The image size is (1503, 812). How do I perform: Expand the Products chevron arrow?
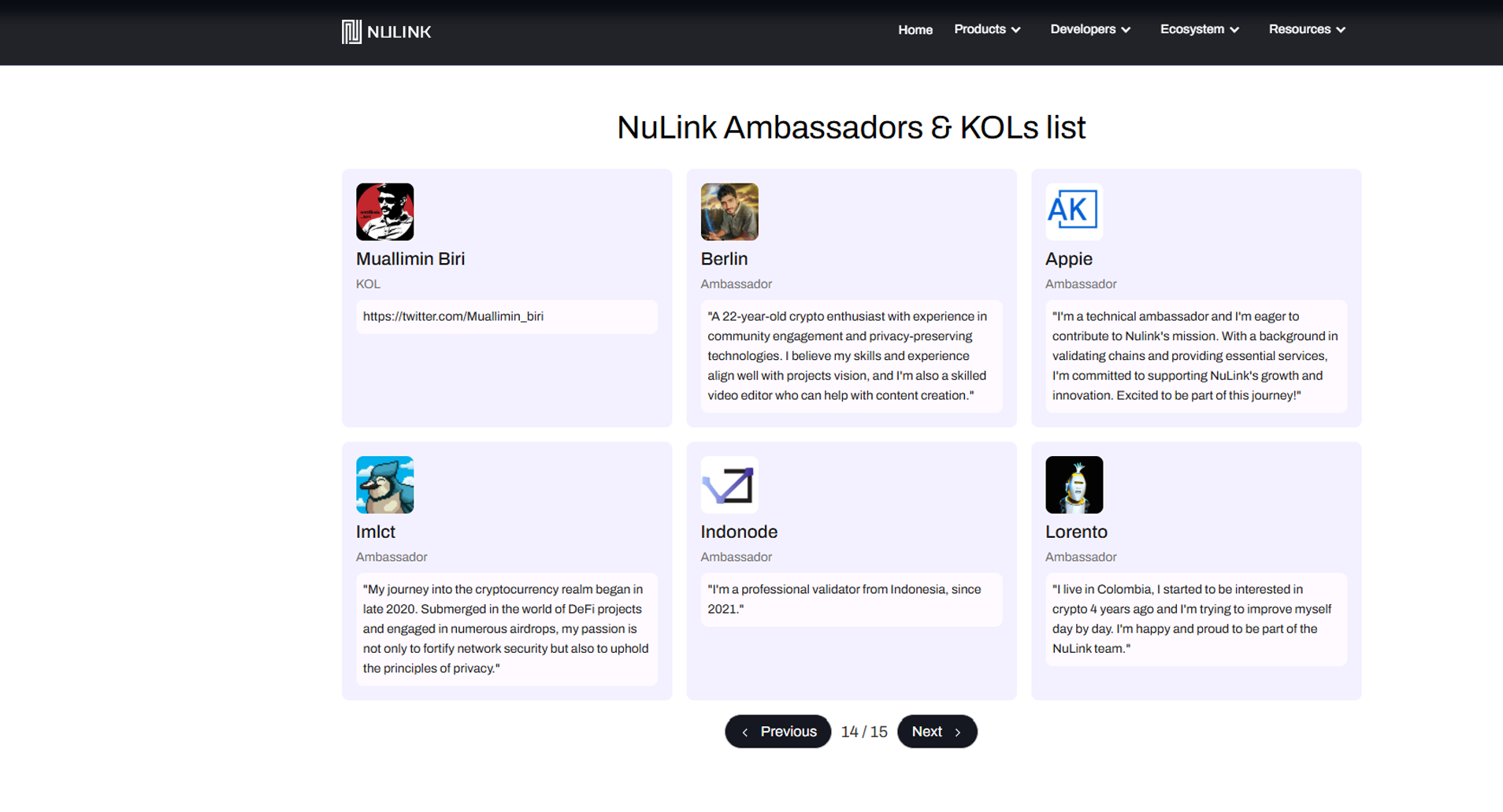click(x=1016, y=30)
